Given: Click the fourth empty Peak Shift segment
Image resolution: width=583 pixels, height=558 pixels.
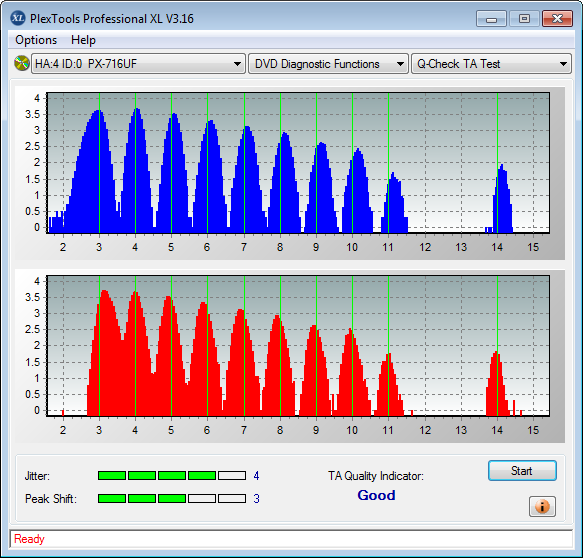Looking at the screenshot, I should pos(202,499).
